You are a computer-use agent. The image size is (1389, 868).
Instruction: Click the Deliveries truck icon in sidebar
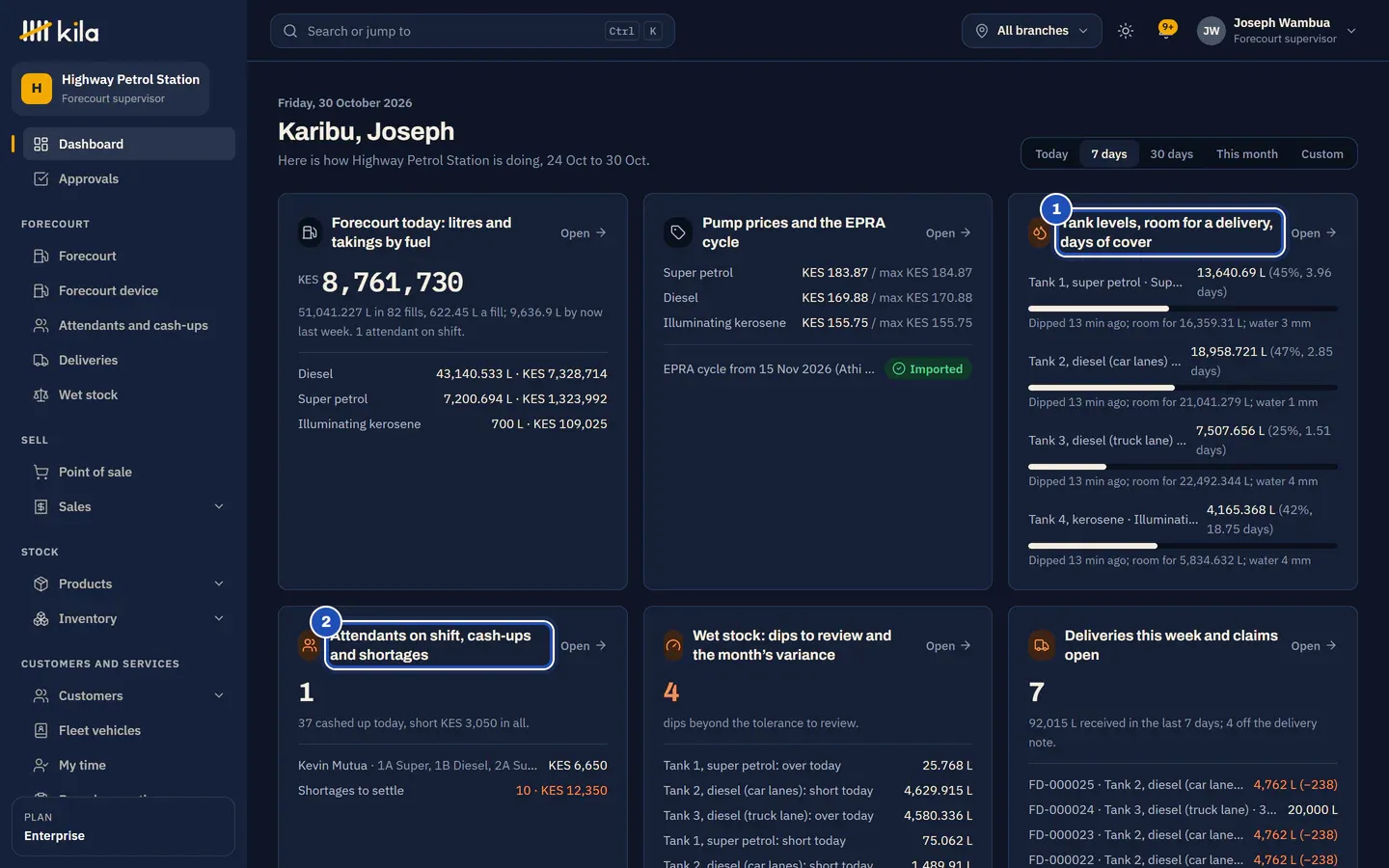(41, 360)
